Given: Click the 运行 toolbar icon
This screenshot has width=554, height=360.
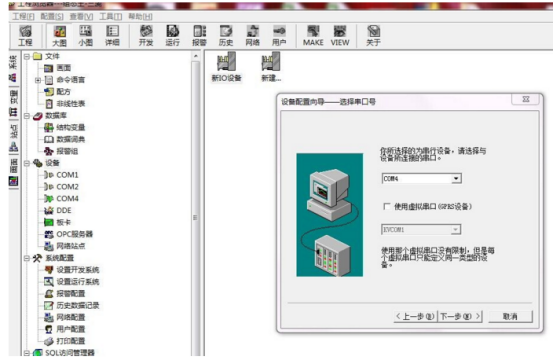Looking at the screenshot, I should click(172, 36).
